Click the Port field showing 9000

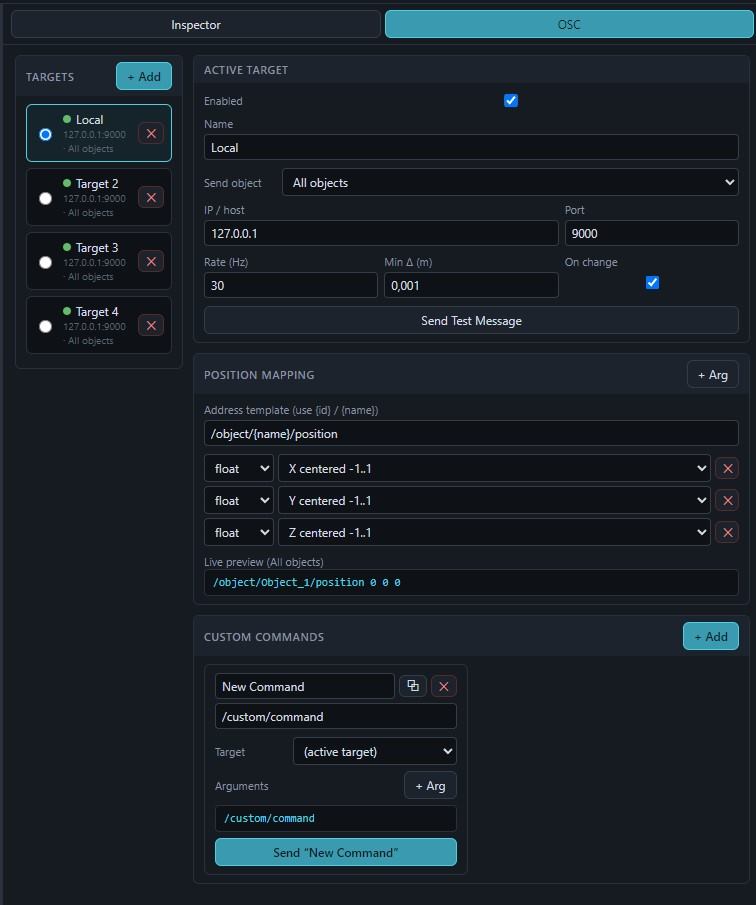(x=652, y=233)
